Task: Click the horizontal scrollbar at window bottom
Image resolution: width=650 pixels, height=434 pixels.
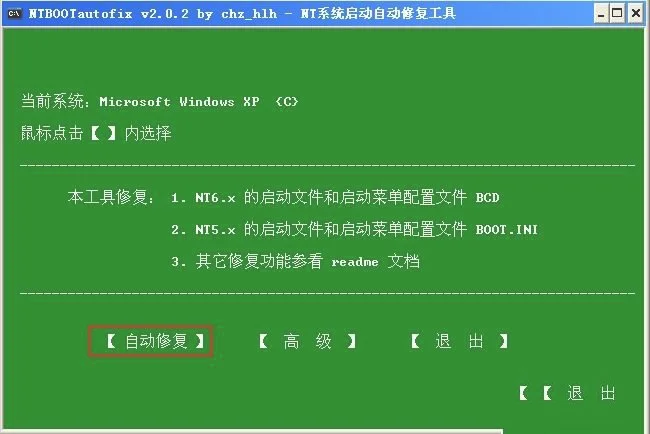Action: (x=252, y=432)
